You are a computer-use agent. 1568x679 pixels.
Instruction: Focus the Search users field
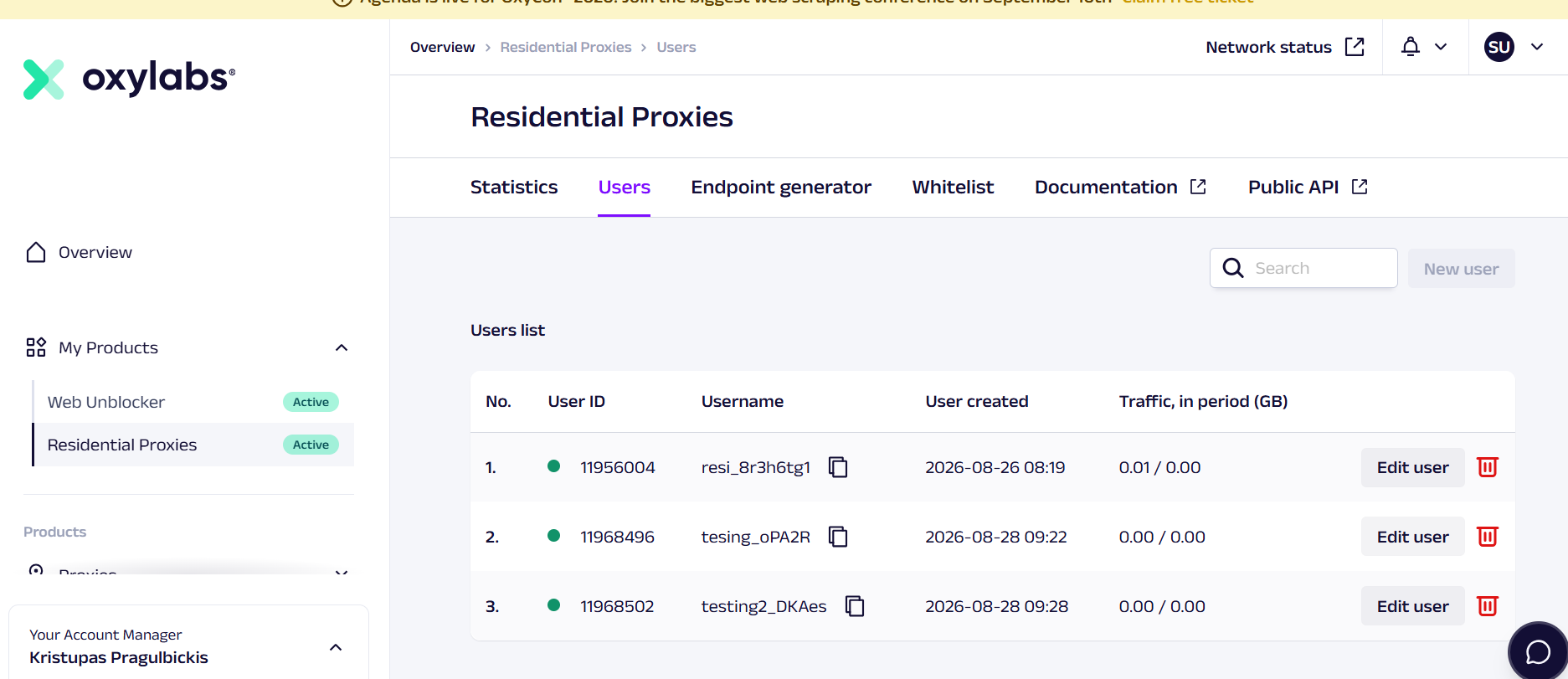pos(1303,268)
